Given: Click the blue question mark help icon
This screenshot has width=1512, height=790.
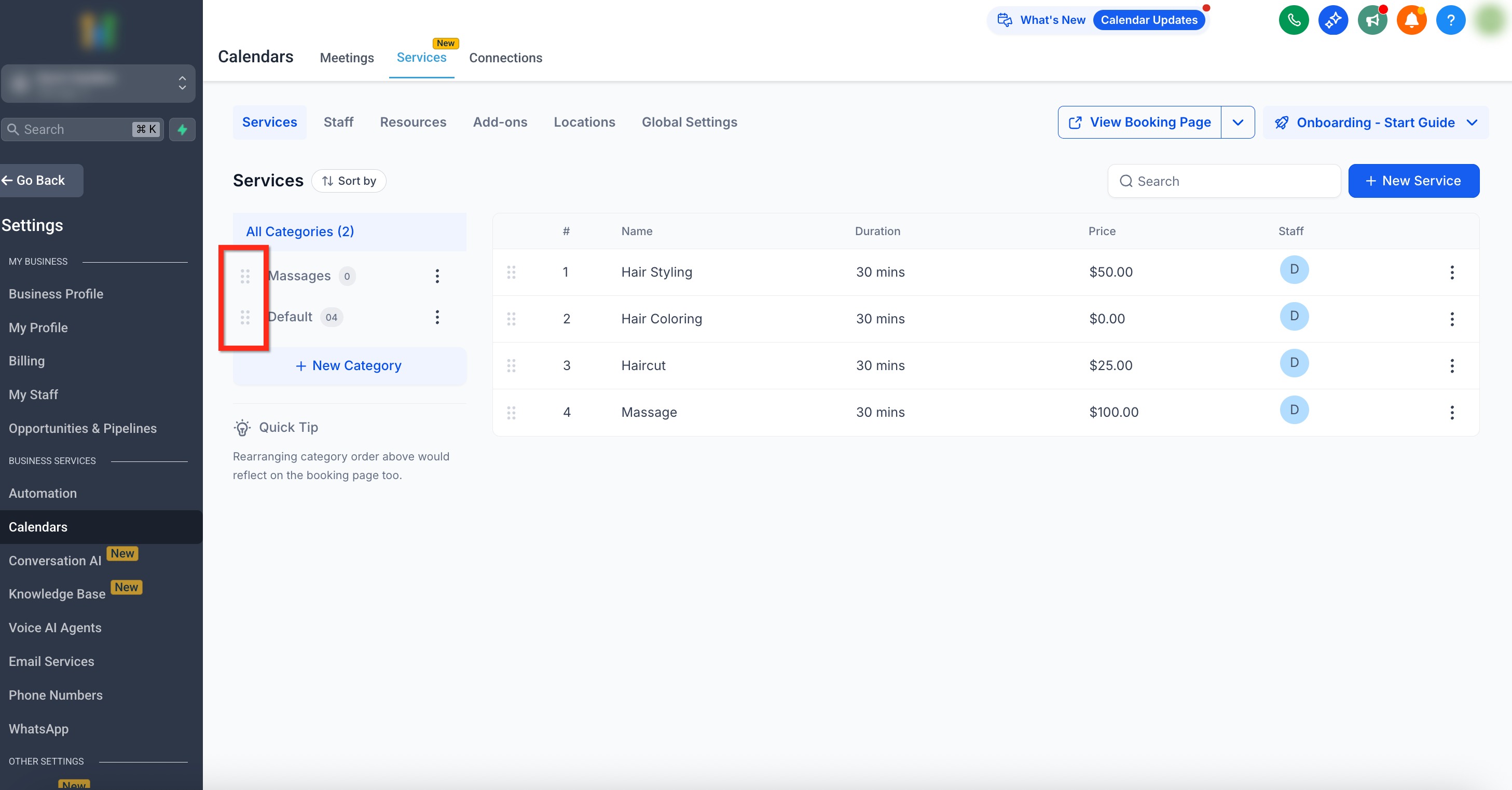Looking at the screenshot, I should (x=1450, y=21).
